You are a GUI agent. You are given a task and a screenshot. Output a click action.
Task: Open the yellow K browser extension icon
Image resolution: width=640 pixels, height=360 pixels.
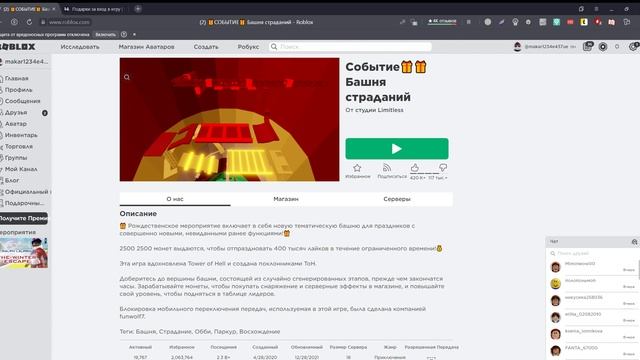tap(584, 22)
